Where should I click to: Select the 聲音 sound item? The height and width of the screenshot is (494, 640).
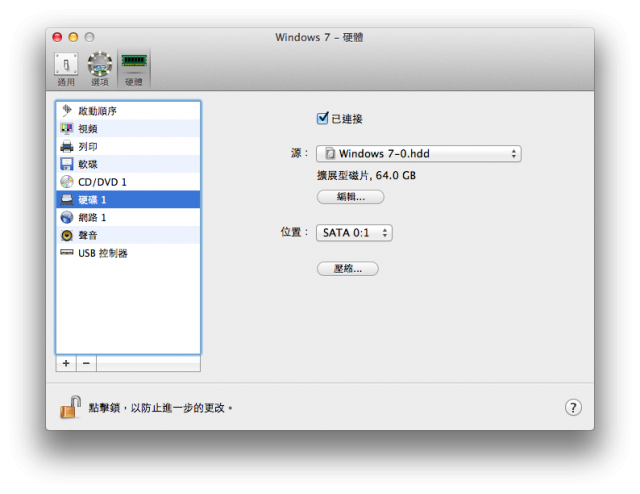(x=128, y=235)
